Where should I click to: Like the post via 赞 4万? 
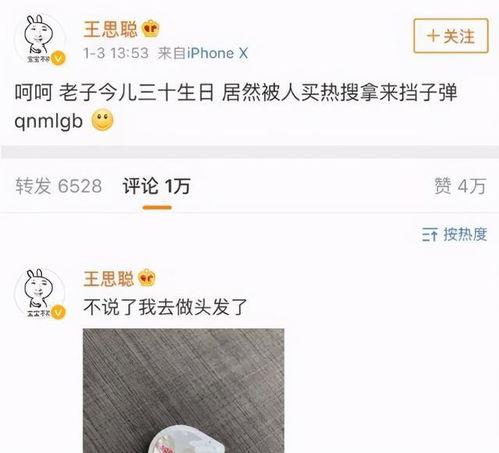click(460, 186)
